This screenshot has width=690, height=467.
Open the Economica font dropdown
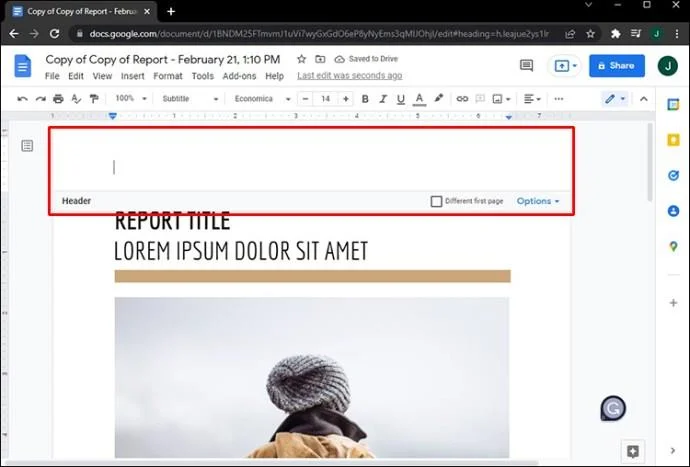coord(262,99)
